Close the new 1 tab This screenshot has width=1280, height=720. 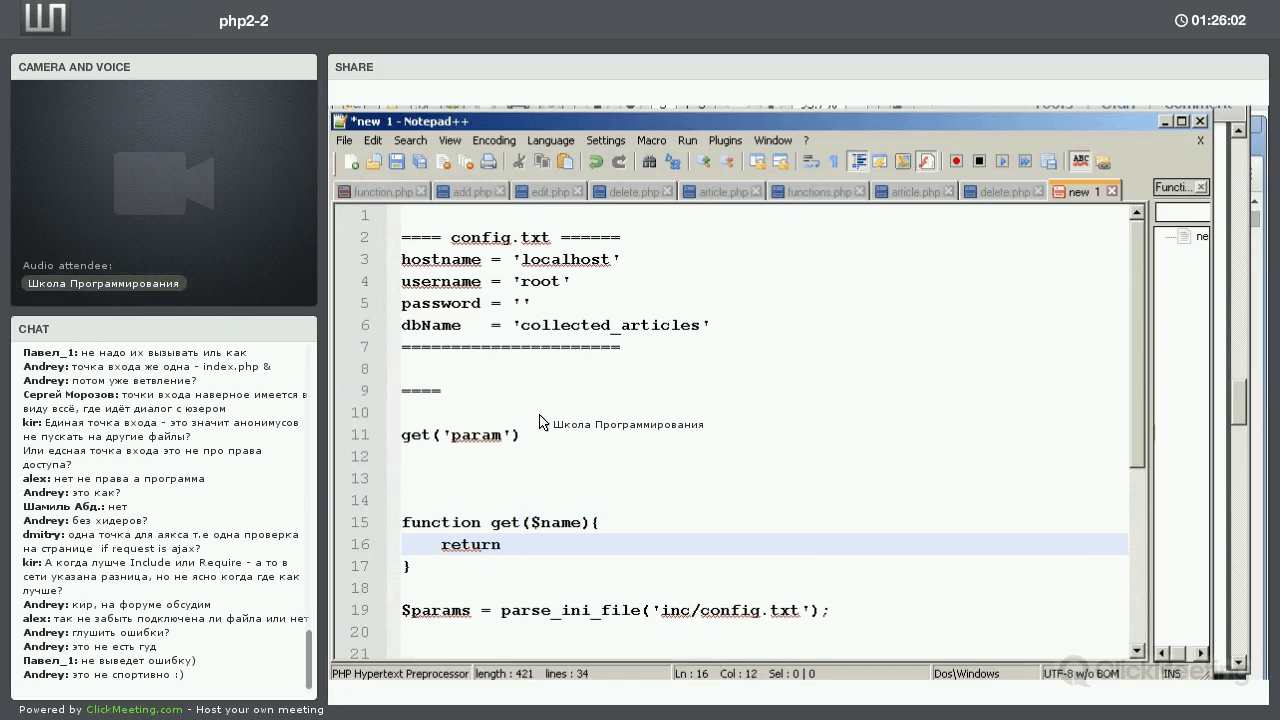coord(1111,191)
